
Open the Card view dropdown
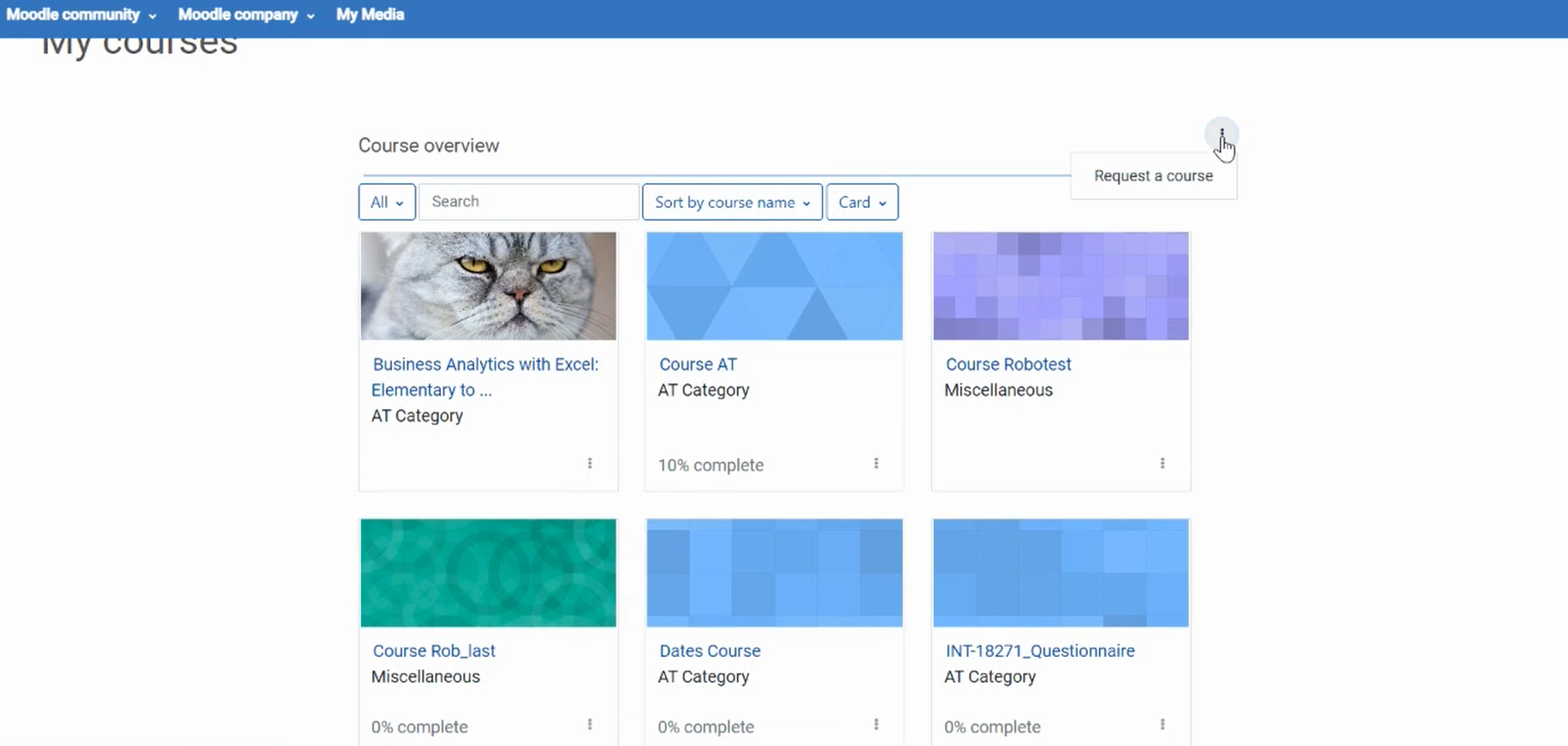(x=862, y=202)
